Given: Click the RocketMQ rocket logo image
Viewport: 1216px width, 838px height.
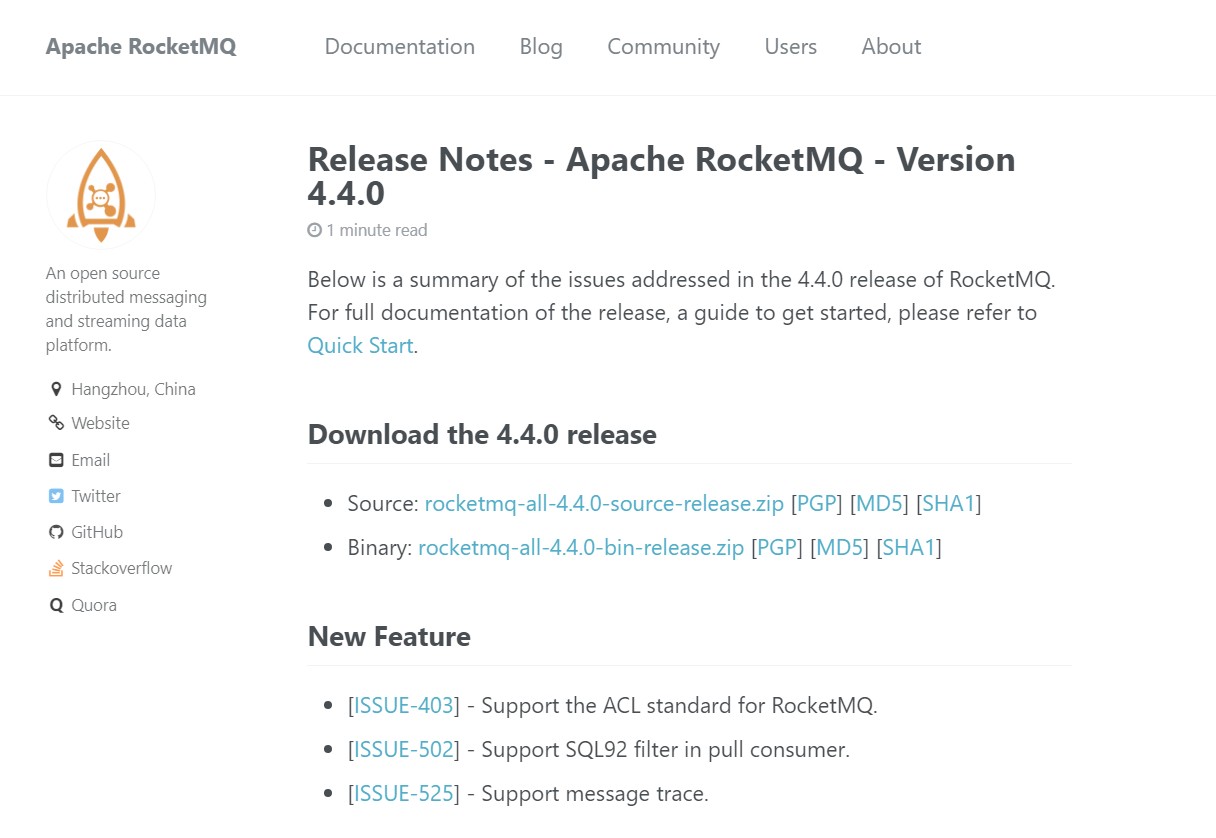Looking at the screenshot, I should [x=101, y=195].
